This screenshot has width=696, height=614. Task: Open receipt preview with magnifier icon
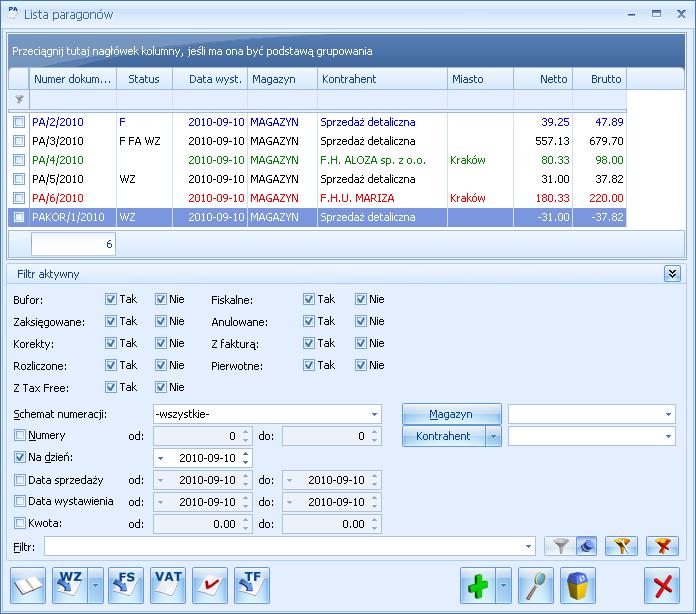pos(536,585)
